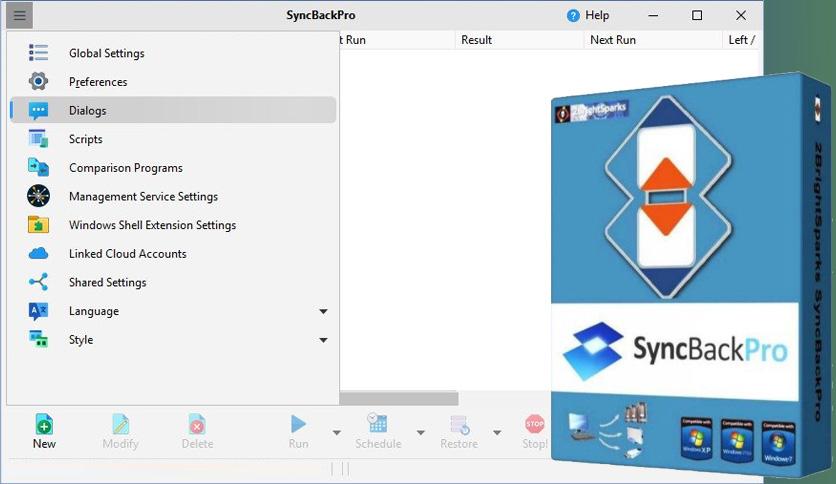Open the Schedule dropdown arrow
This screenshot has width=836, height=484.
point(420,433)
